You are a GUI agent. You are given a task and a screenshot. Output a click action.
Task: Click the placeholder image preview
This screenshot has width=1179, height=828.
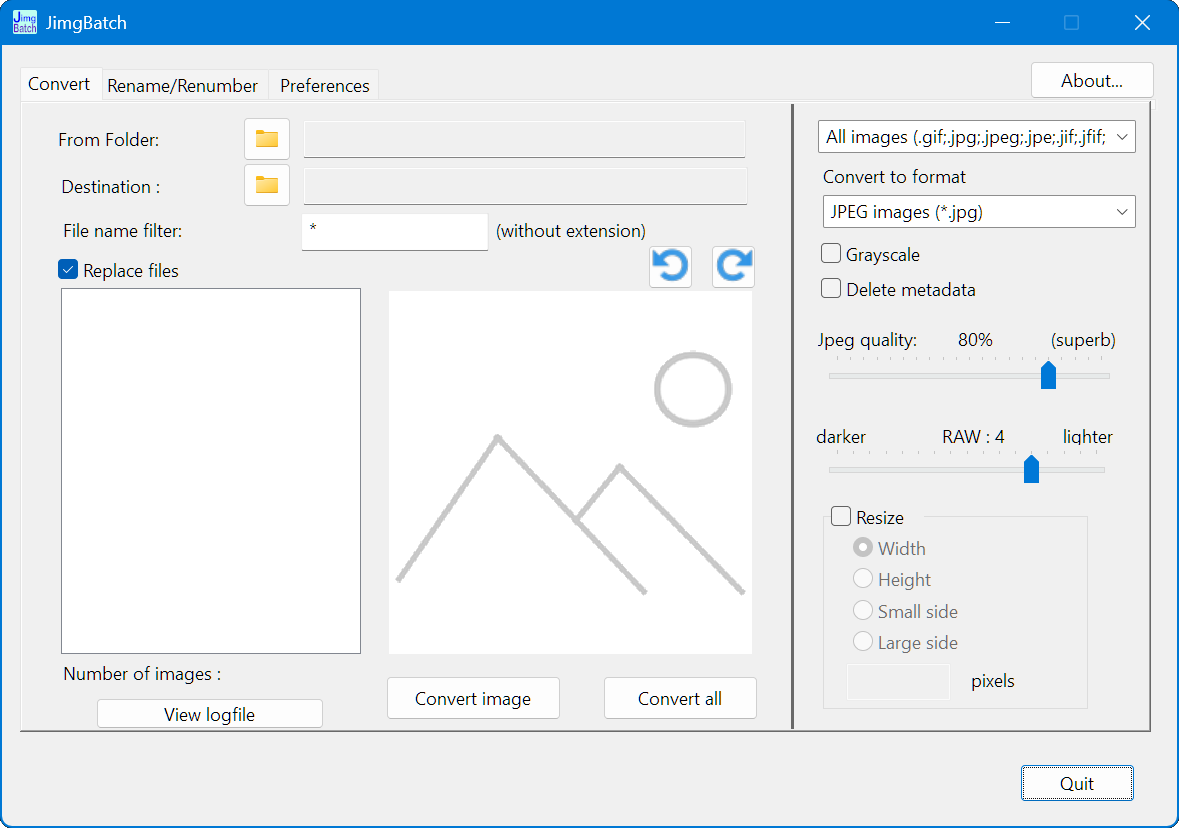[x=570, y=472]
